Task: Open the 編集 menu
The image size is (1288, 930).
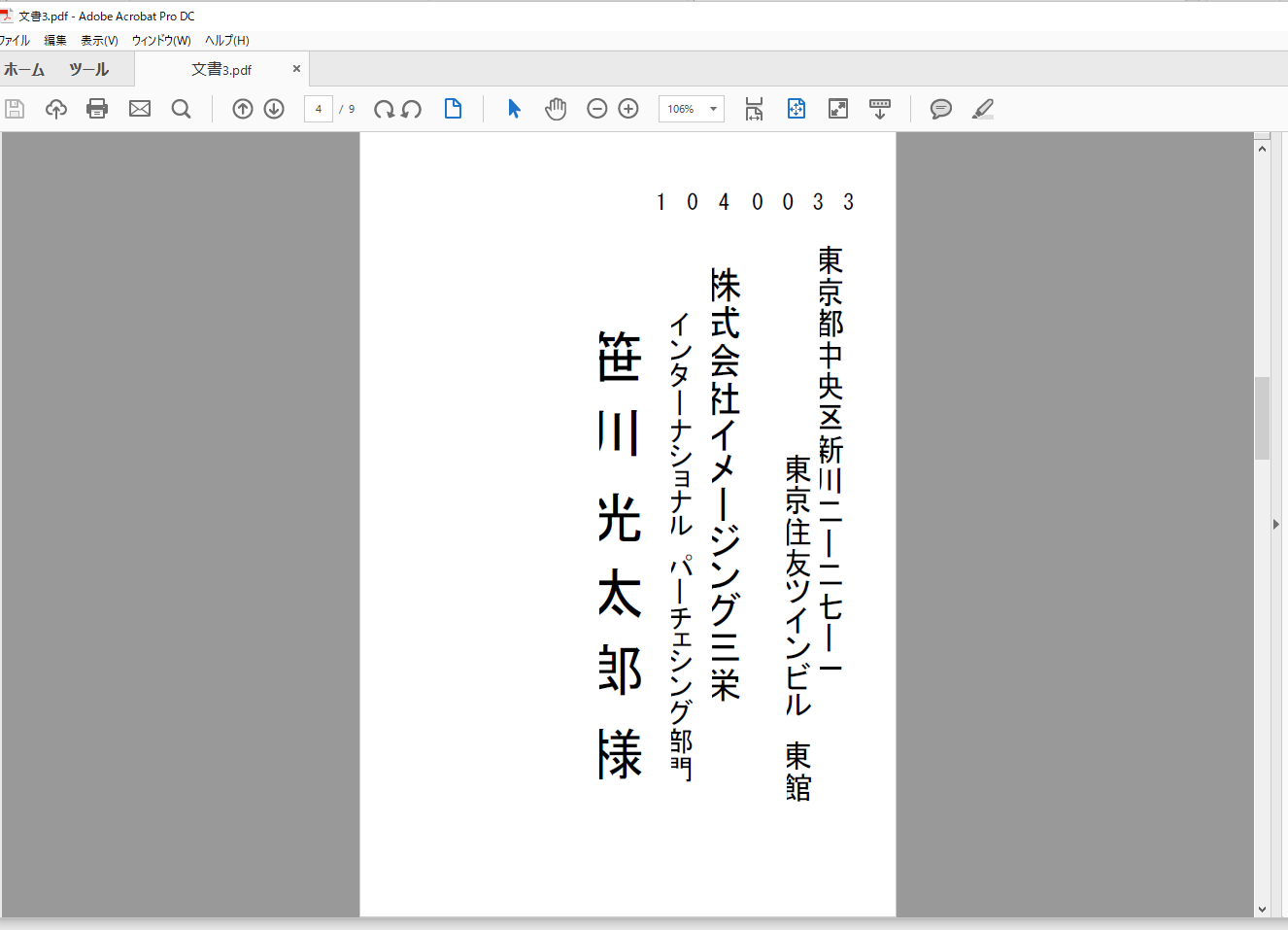Action: click(55, 40)
